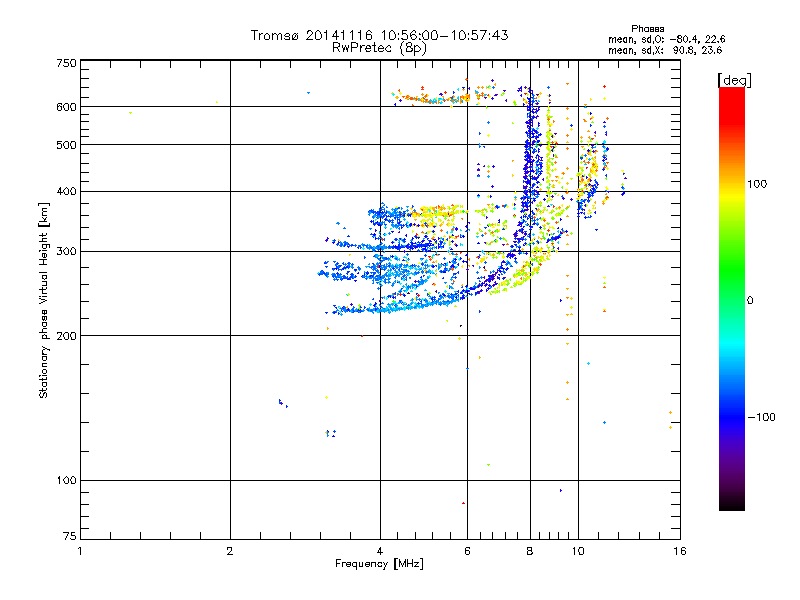Click the 'mean, sd,X: 90.8, 23.6' line
The height and width of the screenshot is (600, 800).
(665, 50)
